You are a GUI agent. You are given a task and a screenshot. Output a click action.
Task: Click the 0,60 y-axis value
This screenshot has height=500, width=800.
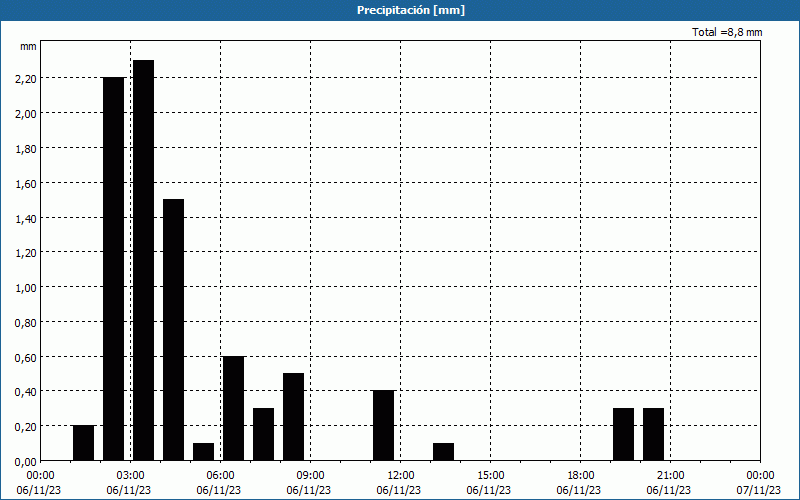pyautogui.click(x=26, y=357)
